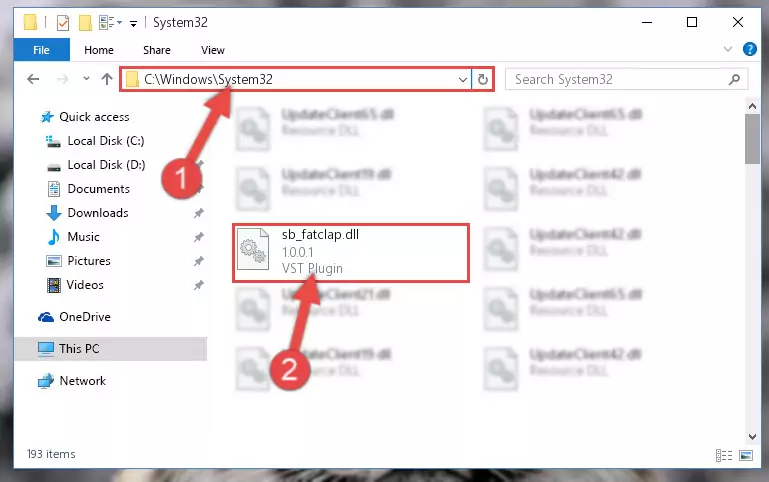Unpin Downloads from Quick access
This screenshot has width=769, height=482.
pyautogui.click(x=198, y=213)
